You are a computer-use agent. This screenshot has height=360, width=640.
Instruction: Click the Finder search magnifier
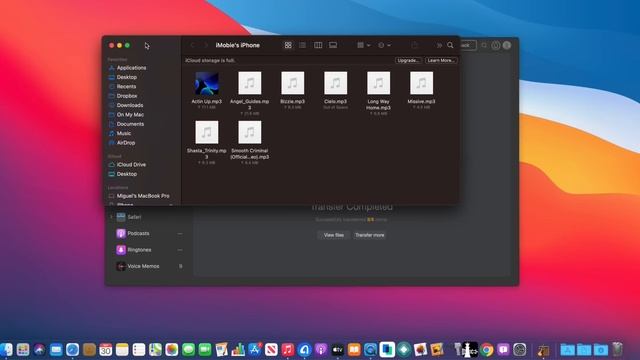coord(450,45)
